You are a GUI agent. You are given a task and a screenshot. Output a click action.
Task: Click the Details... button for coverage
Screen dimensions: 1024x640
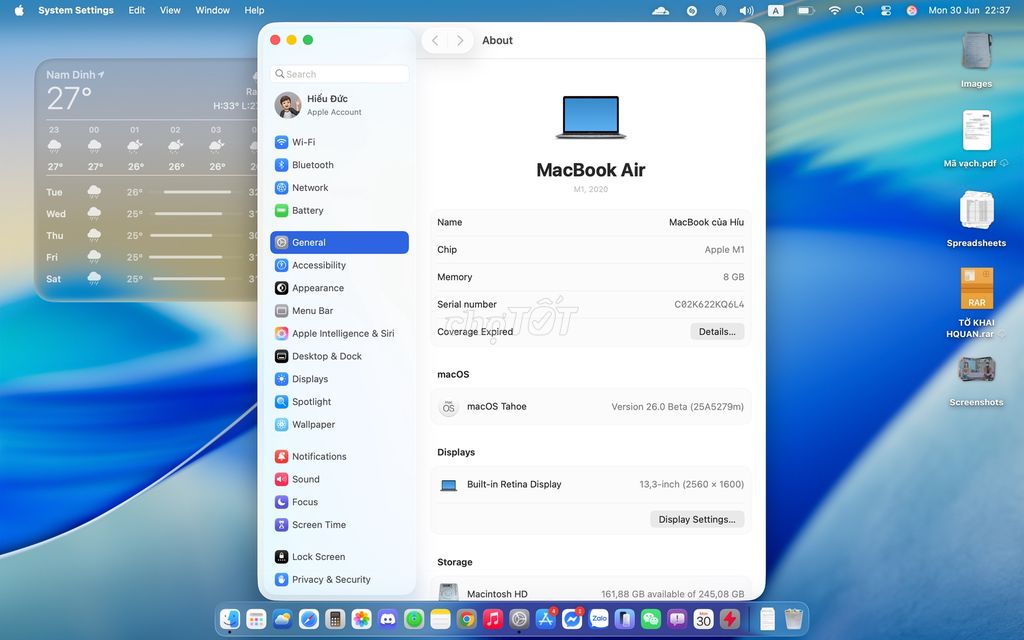click(x=717, y=332)
